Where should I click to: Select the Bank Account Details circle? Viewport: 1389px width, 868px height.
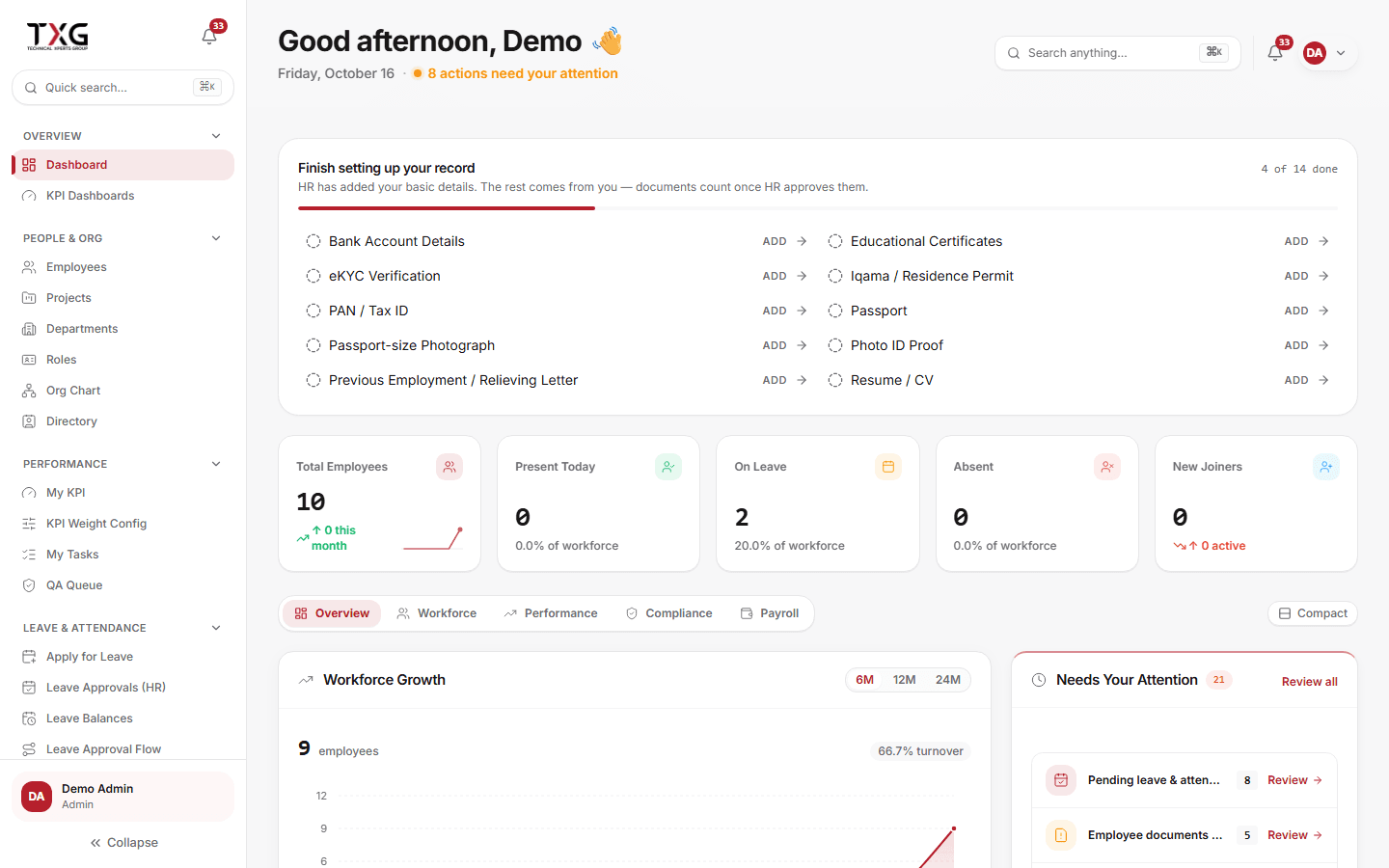313,241
